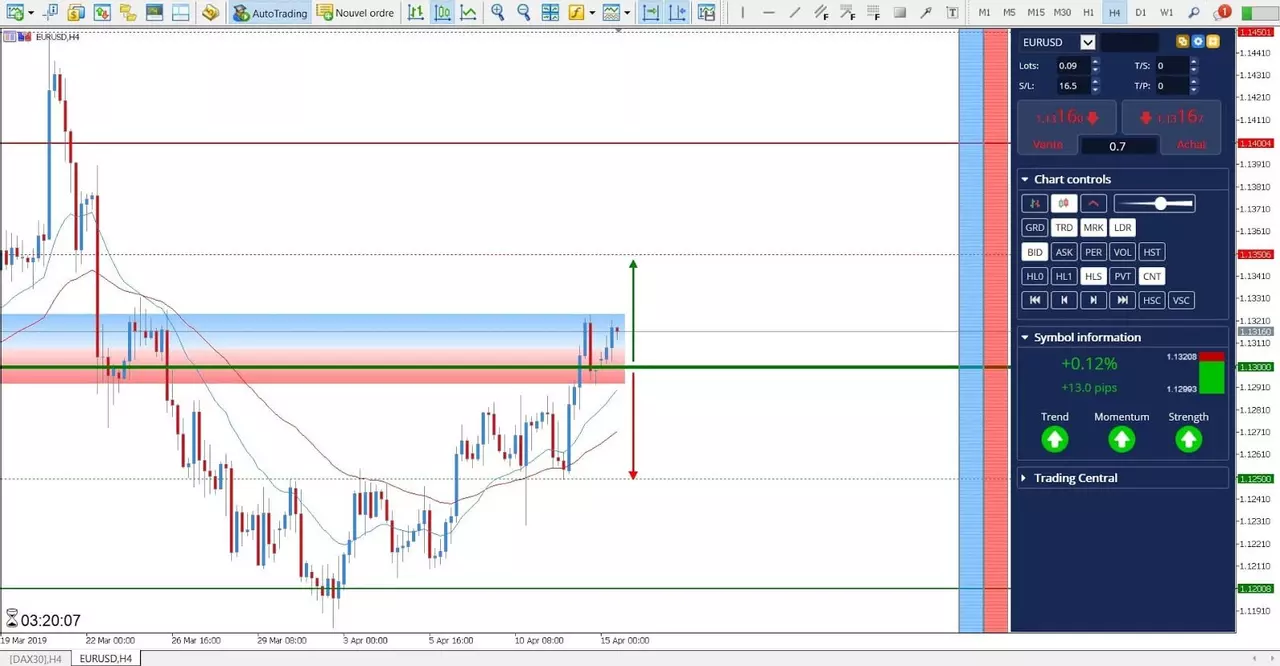The width and height of the screenshot is (1280, 666).
Task: Select the Fibonacci retracement tool
Action: click(x=873, y=13)
